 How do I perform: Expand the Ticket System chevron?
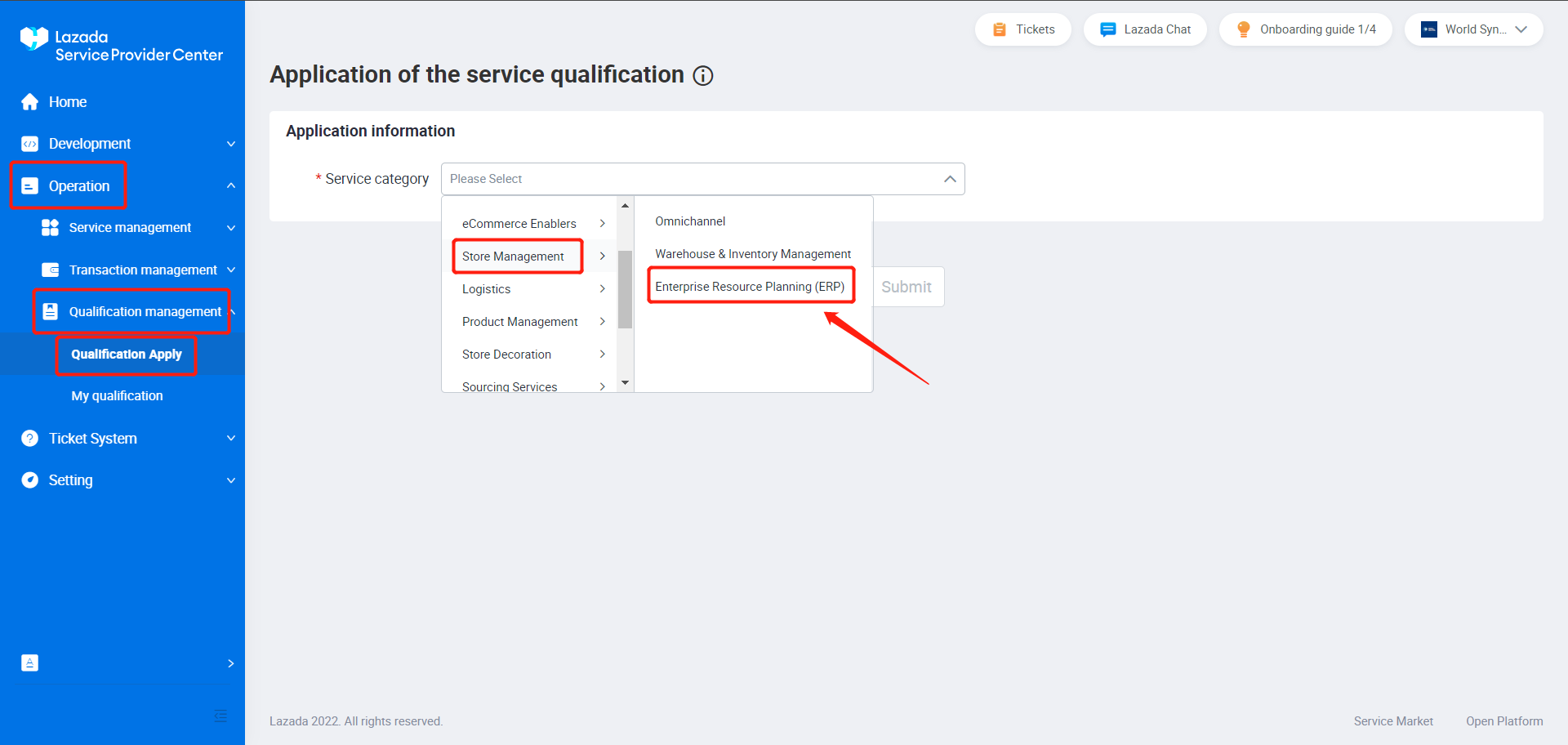[x=231, y=439]
